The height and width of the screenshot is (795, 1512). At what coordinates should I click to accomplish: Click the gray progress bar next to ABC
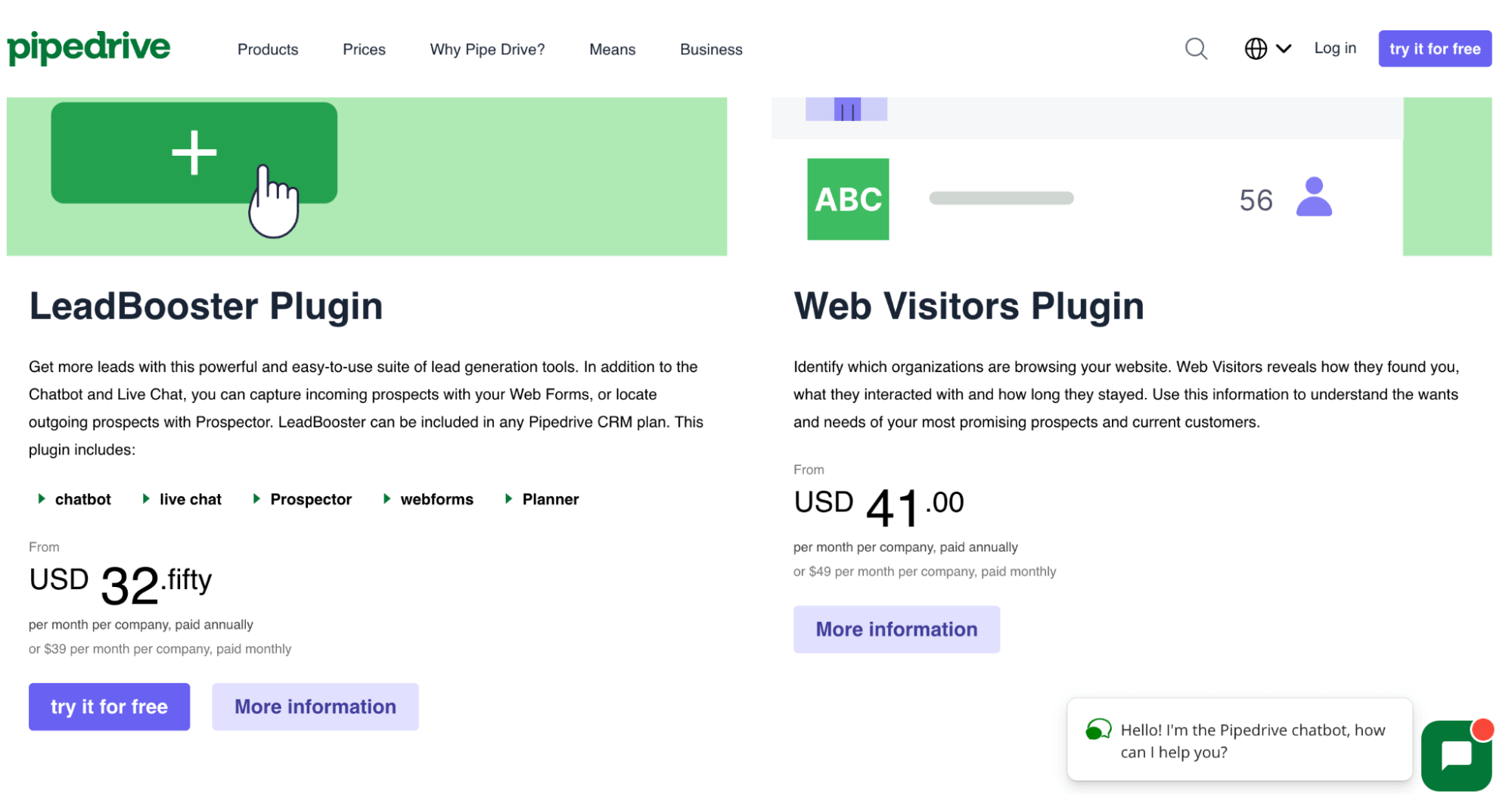(1001, 198)
